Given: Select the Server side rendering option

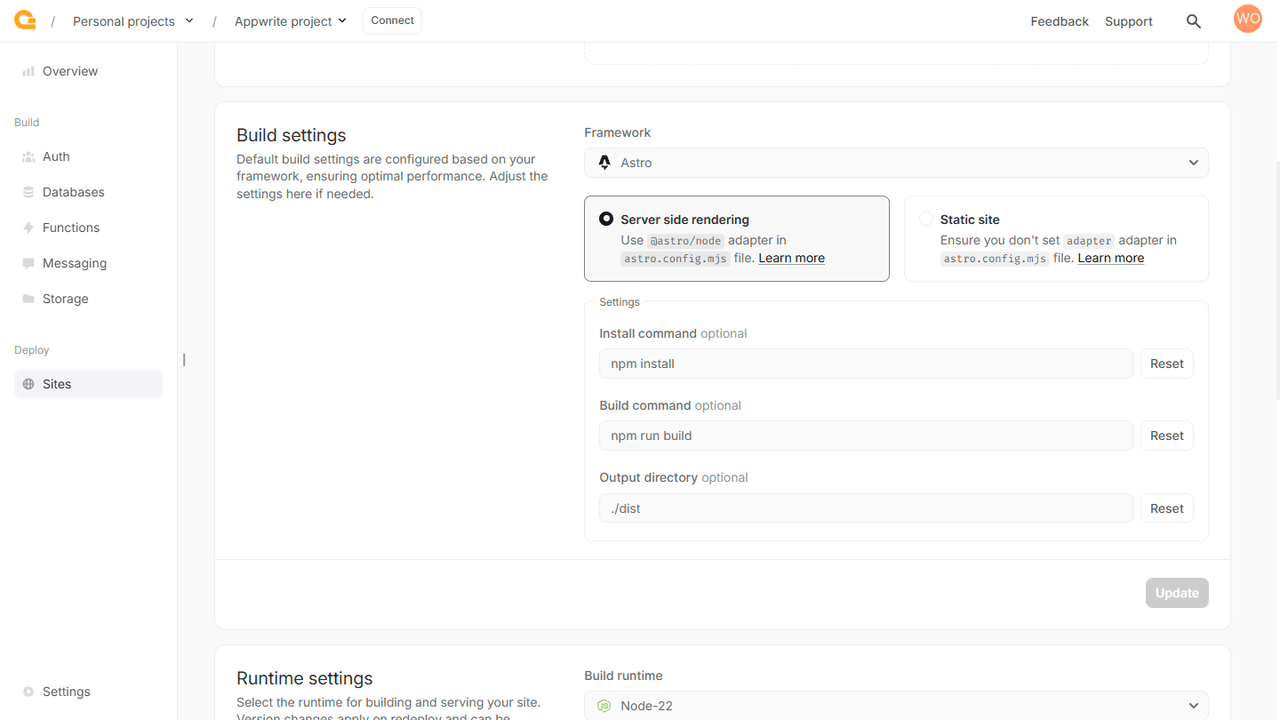Looking at the screenshot, I should 606,219.
